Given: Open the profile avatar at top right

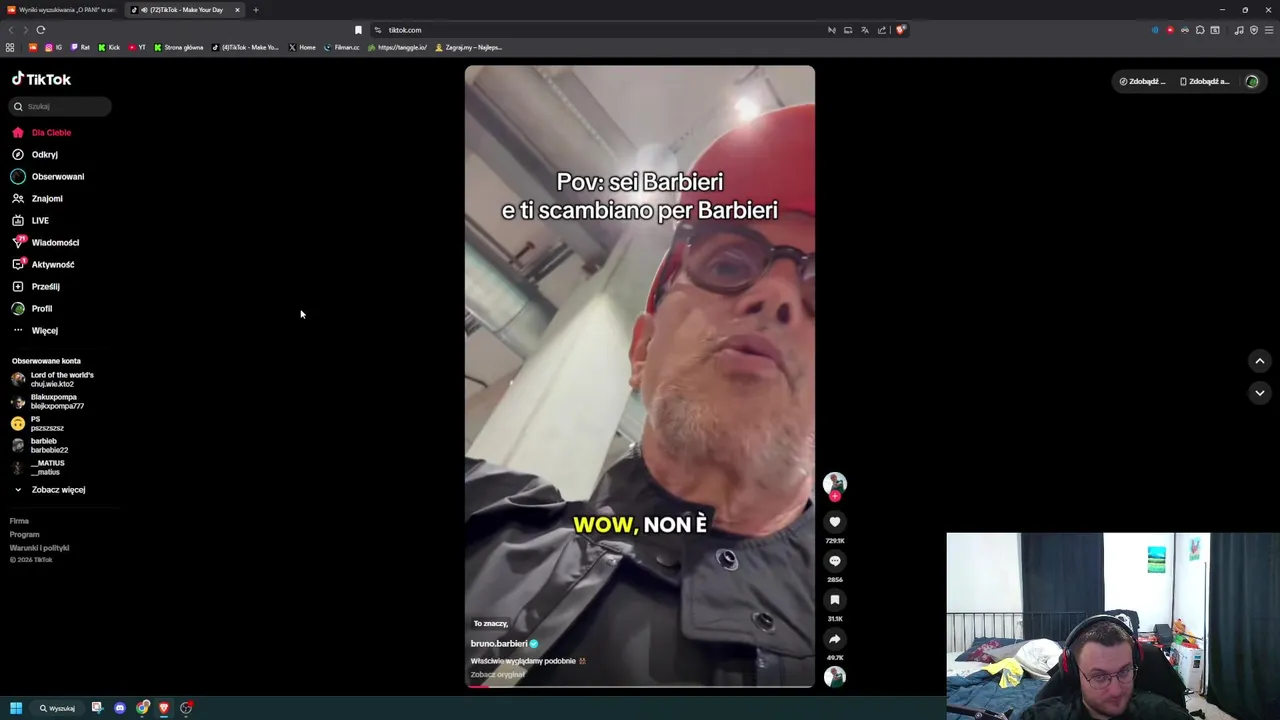Looking at the screenshot, I should pyautogui.click(x=1252, y=81).
